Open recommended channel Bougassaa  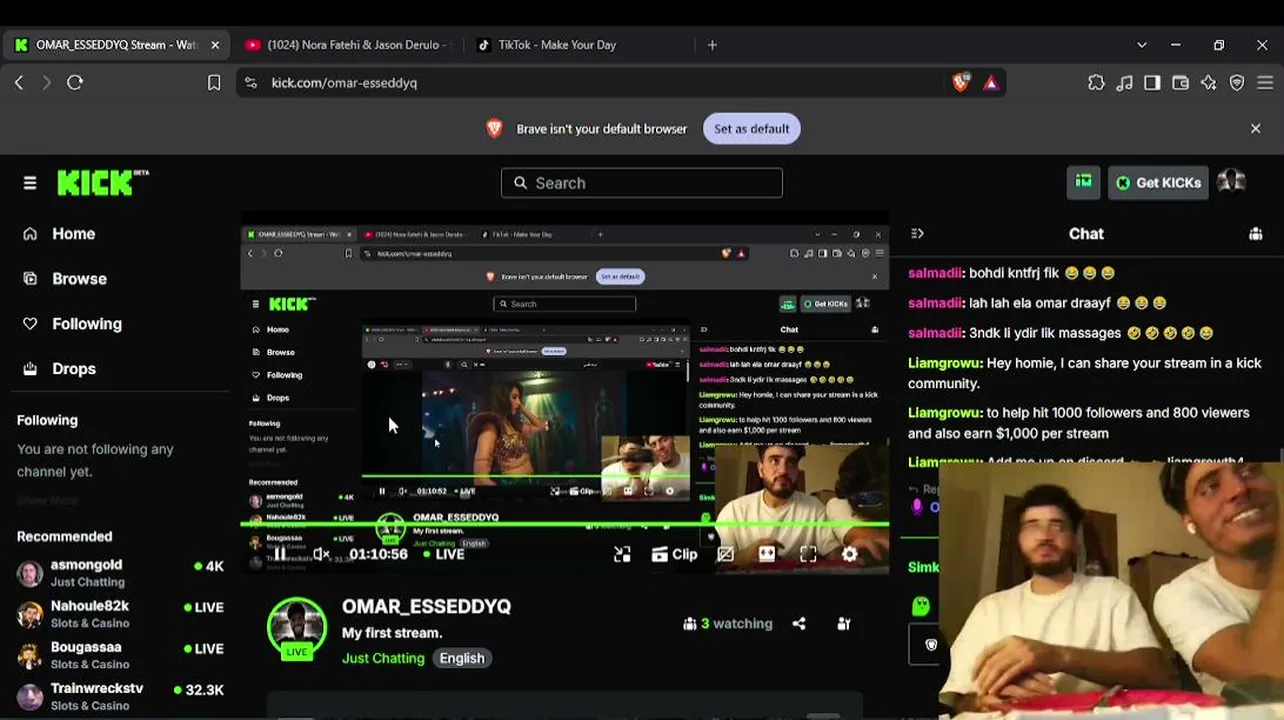coord(120,655)
